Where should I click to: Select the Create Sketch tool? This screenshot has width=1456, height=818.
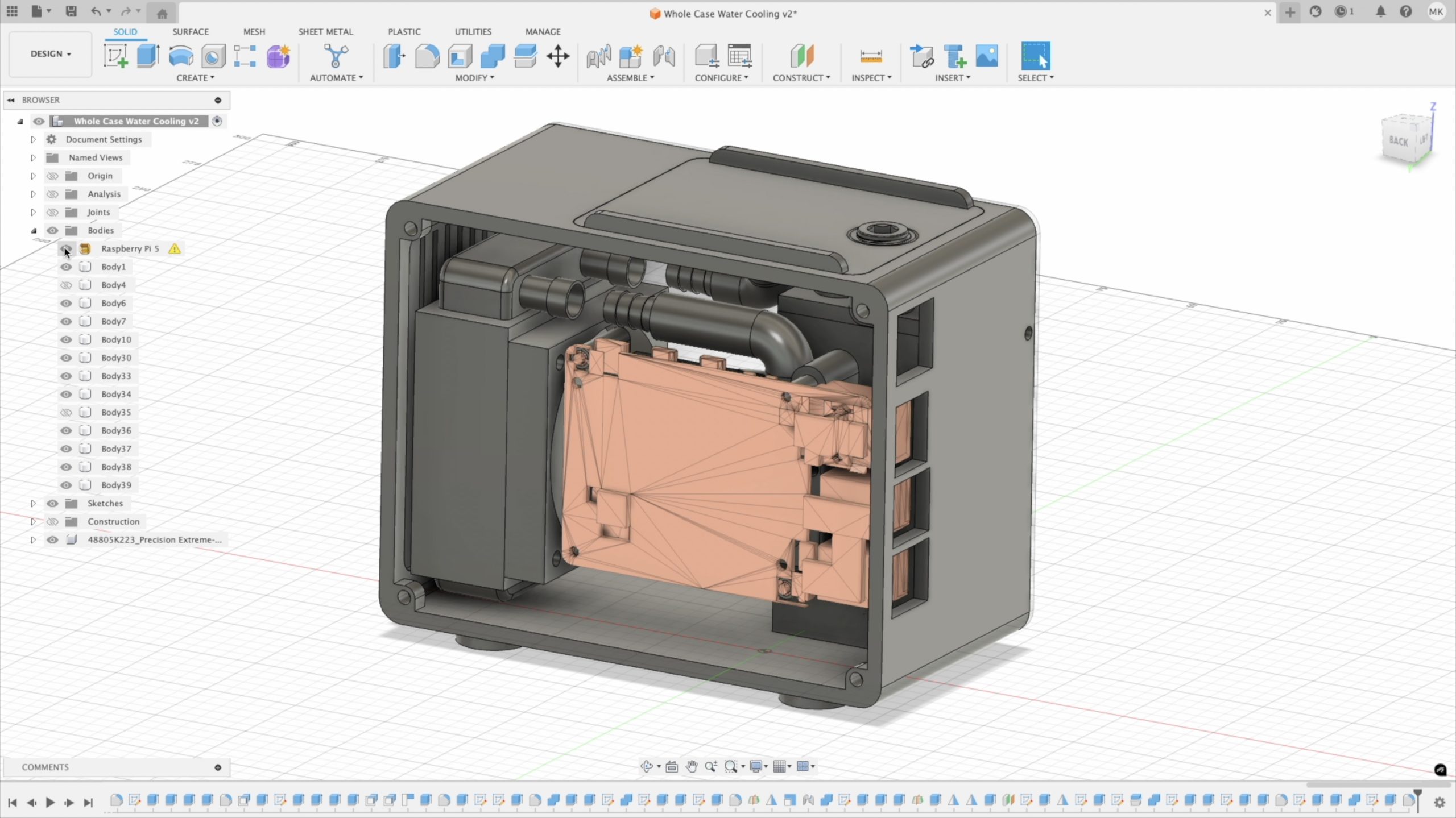click(x=115, y=56)
